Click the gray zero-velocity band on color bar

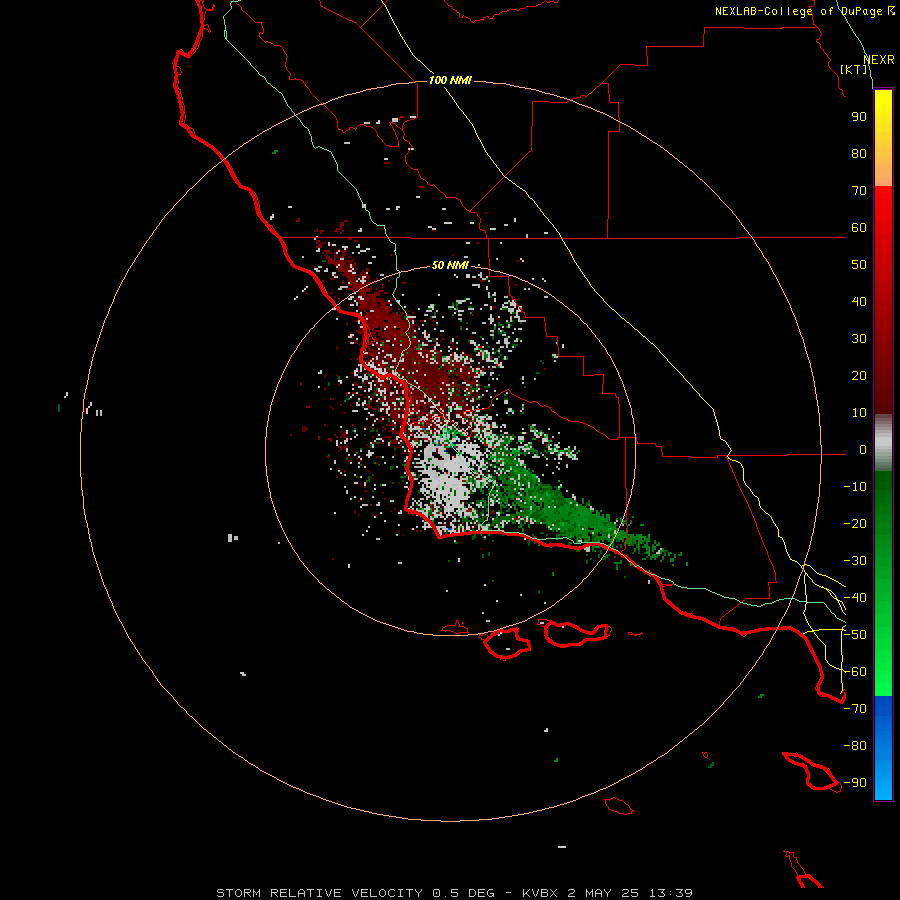click(883, 443)
